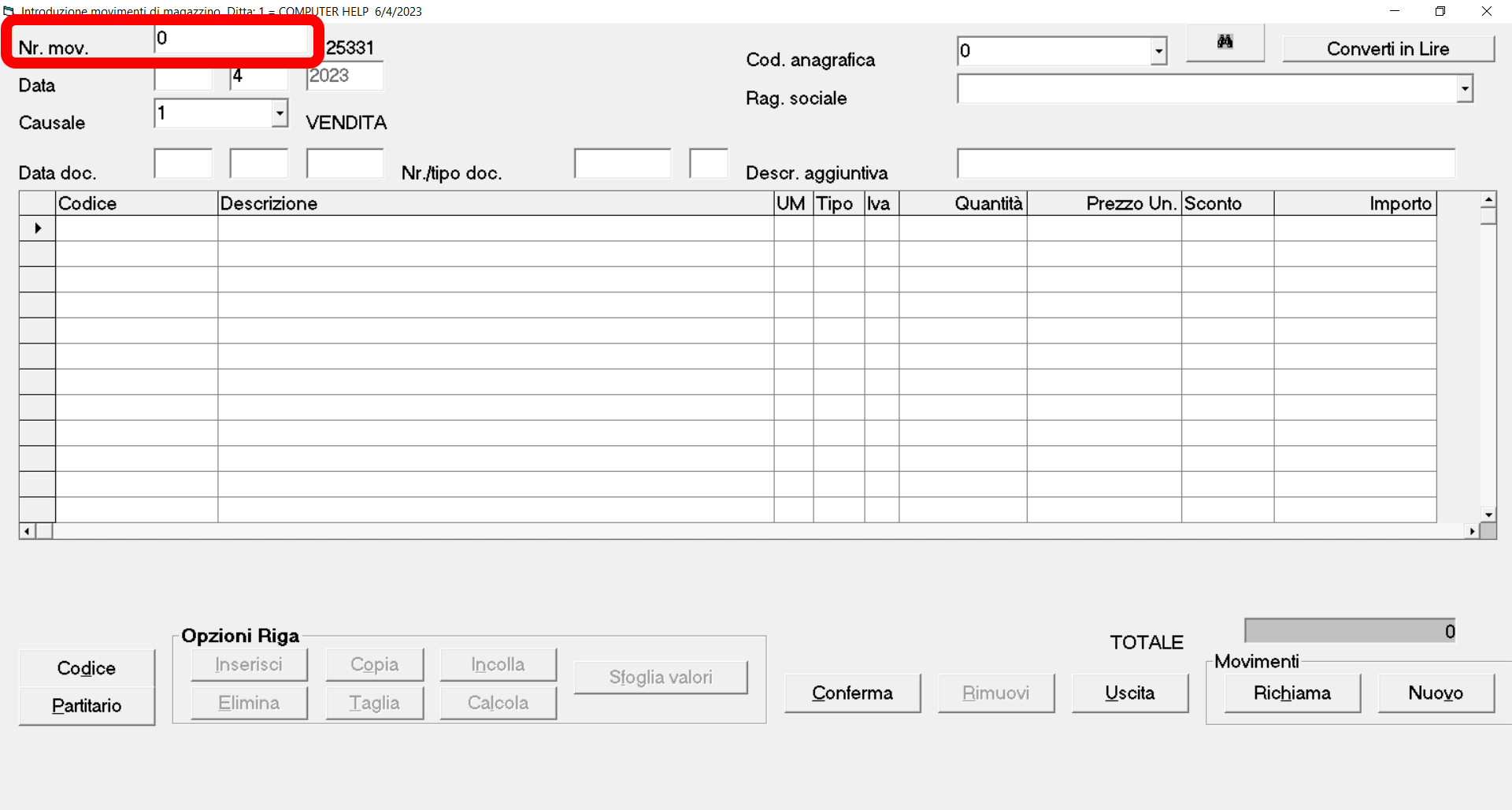Click the Incolla button
The height and width of the screenshot is (810, 1512).
tap(498, 665)
